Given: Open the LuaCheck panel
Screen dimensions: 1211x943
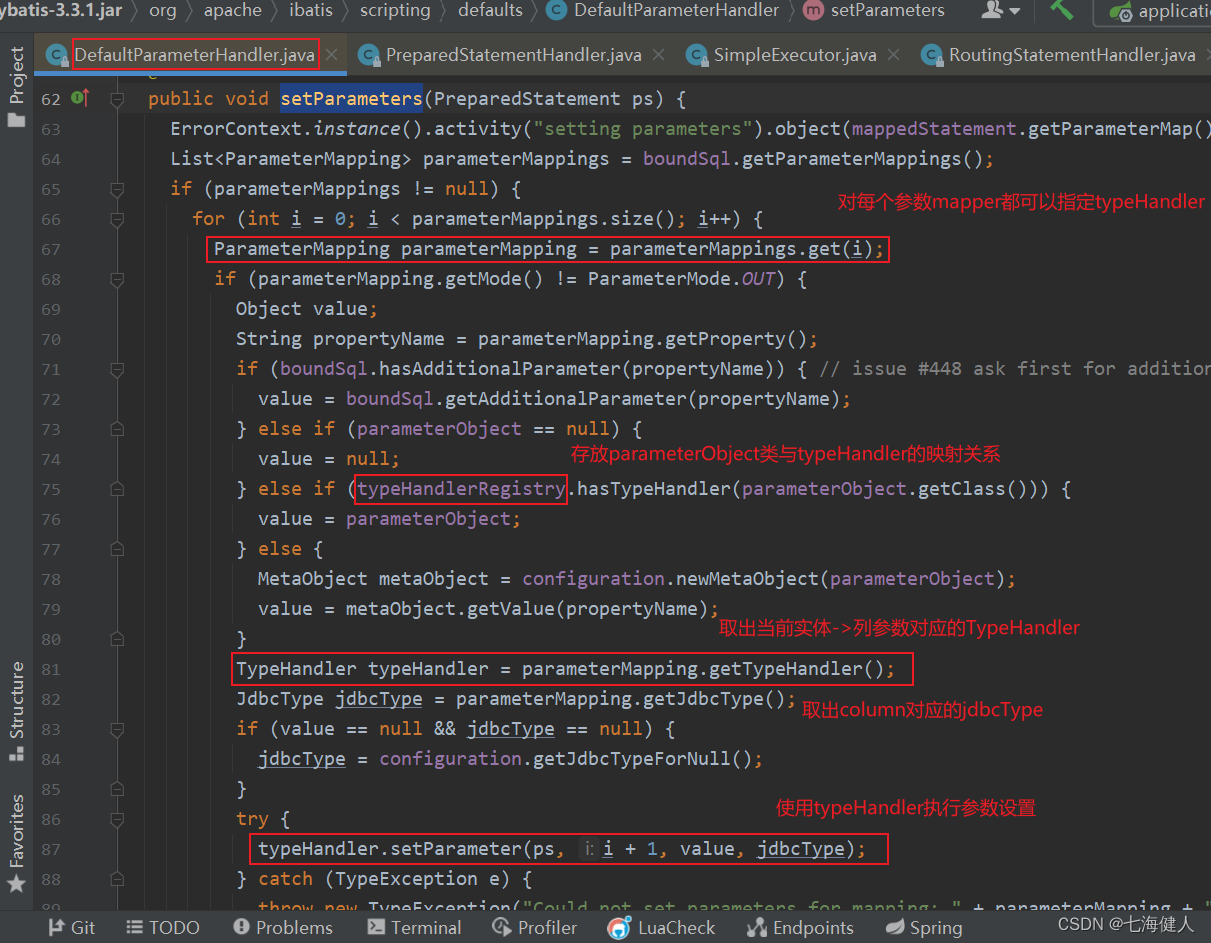Looking at the screenshot, I should pos(661,927).
